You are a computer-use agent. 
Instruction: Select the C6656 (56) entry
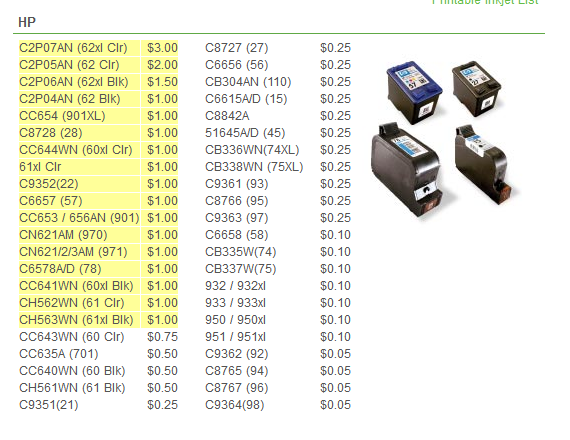(x=237, y=65)
